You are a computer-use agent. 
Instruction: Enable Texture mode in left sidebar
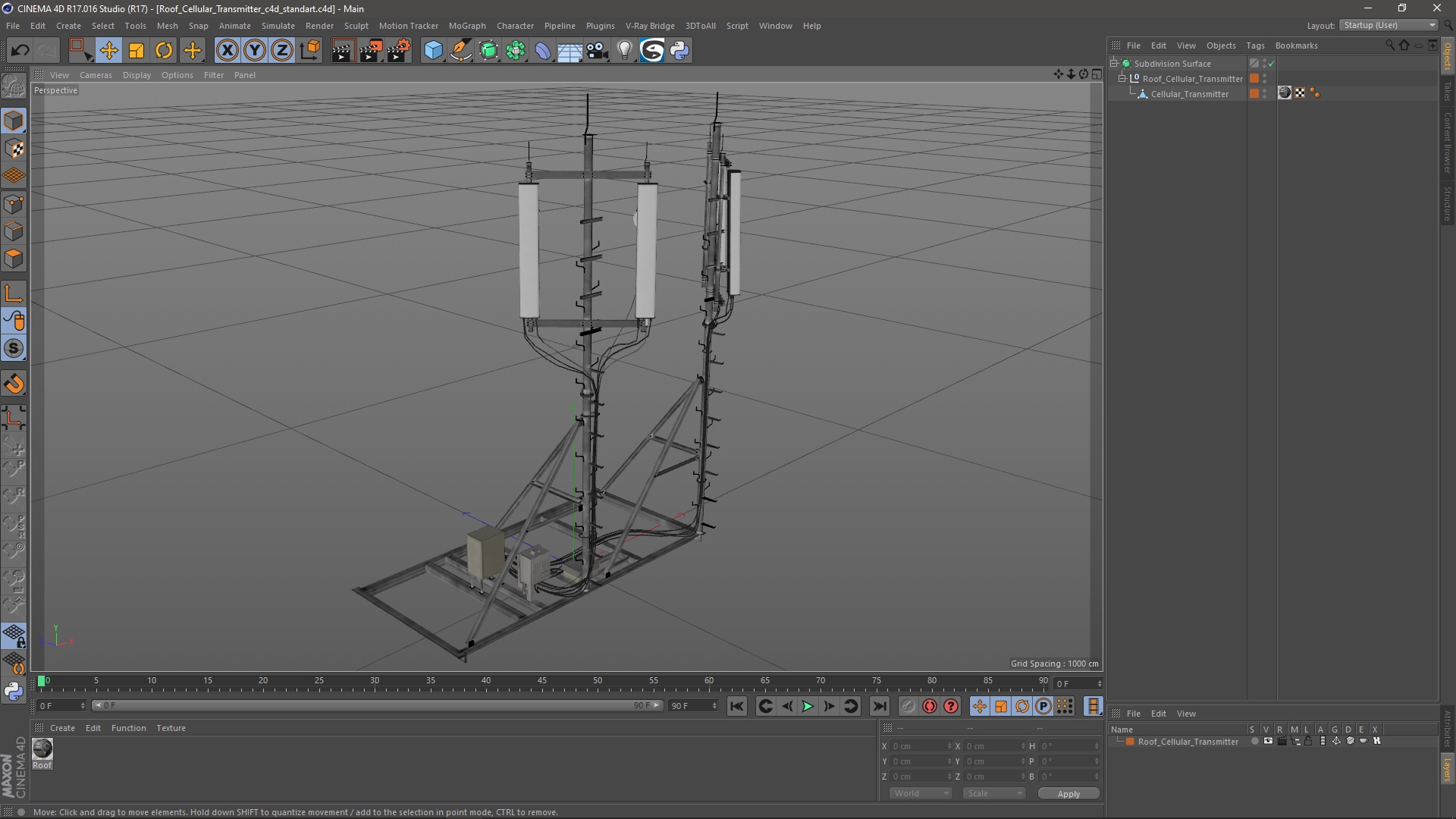tap(14, 149)
